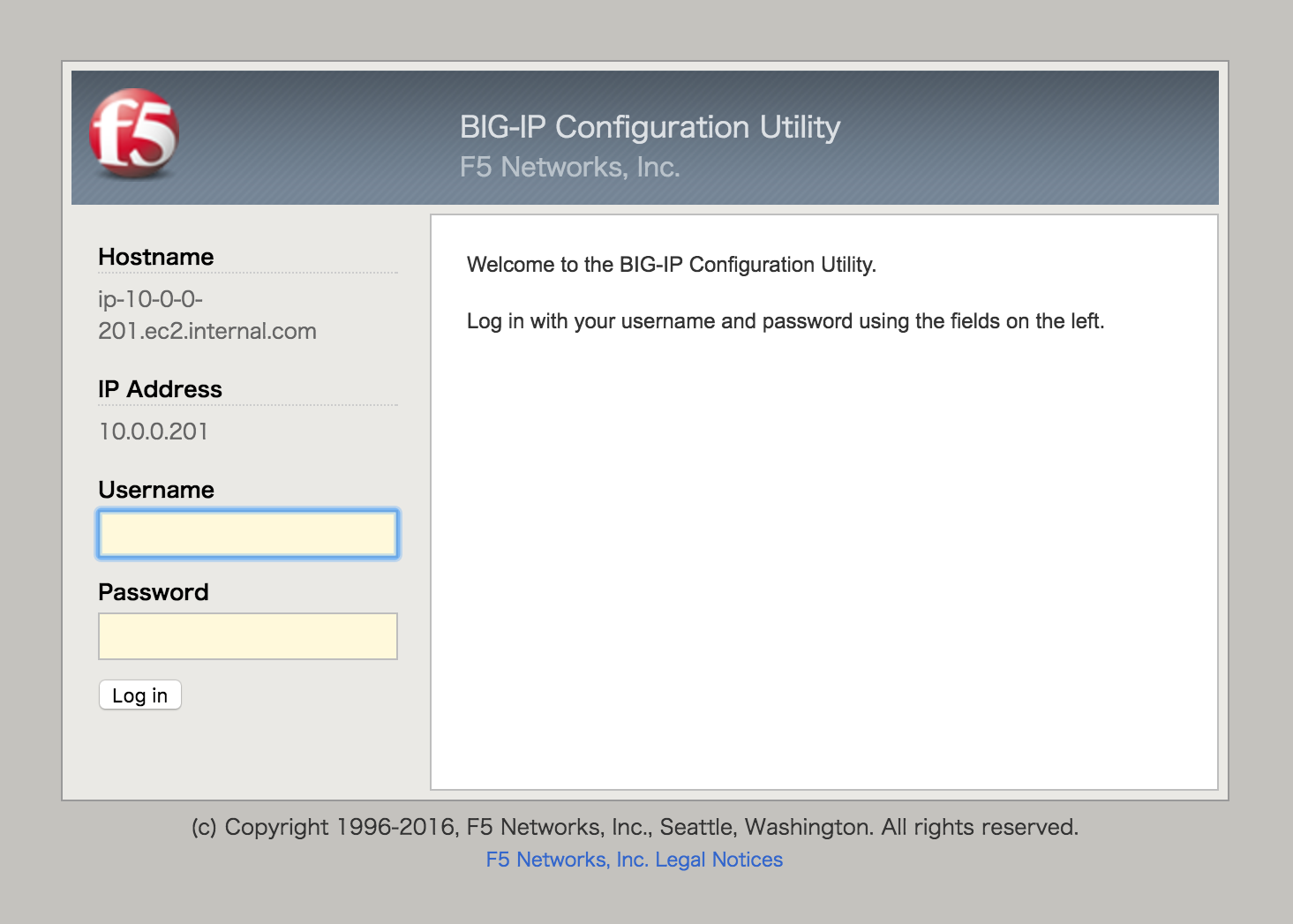
Task: Focus the Username input field
Action: tap(248, 534)
